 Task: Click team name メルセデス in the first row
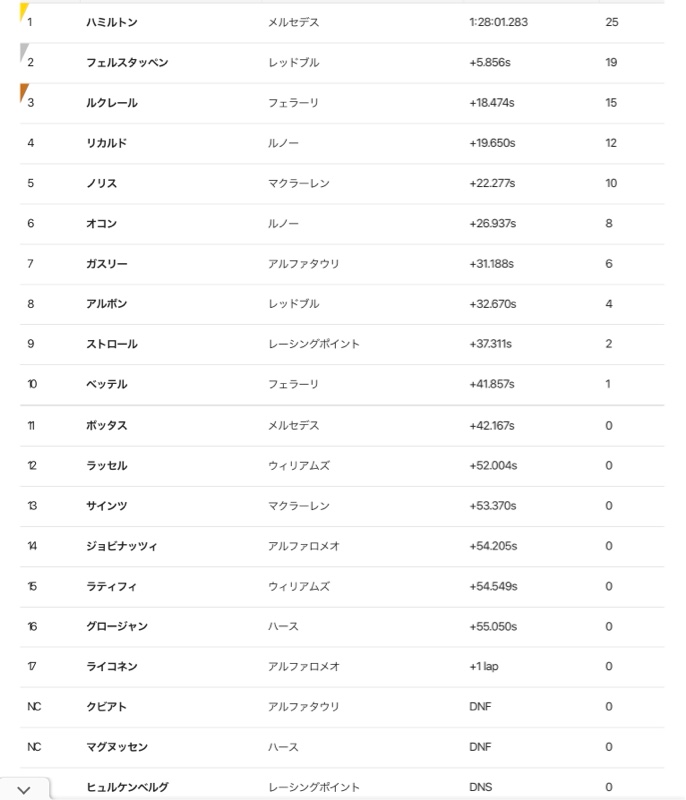pos(294,22)
